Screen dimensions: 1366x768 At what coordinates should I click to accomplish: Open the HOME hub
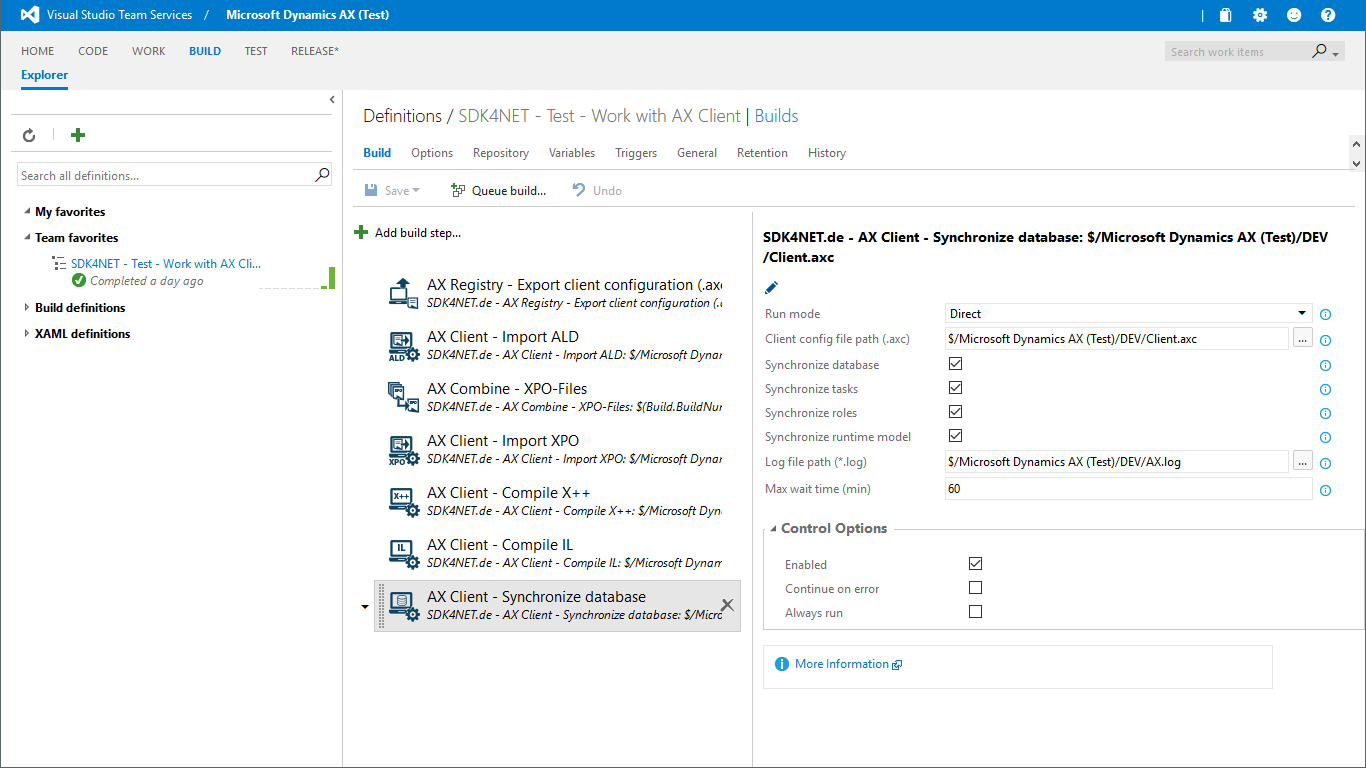(38, 51)
